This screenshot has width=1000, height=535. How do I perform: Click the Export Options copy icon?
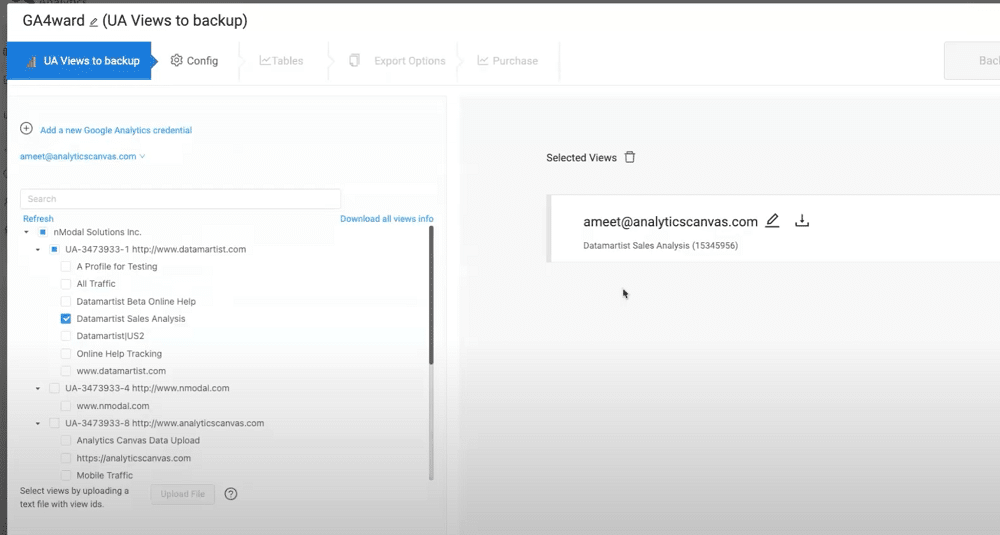tap(354, 61)
